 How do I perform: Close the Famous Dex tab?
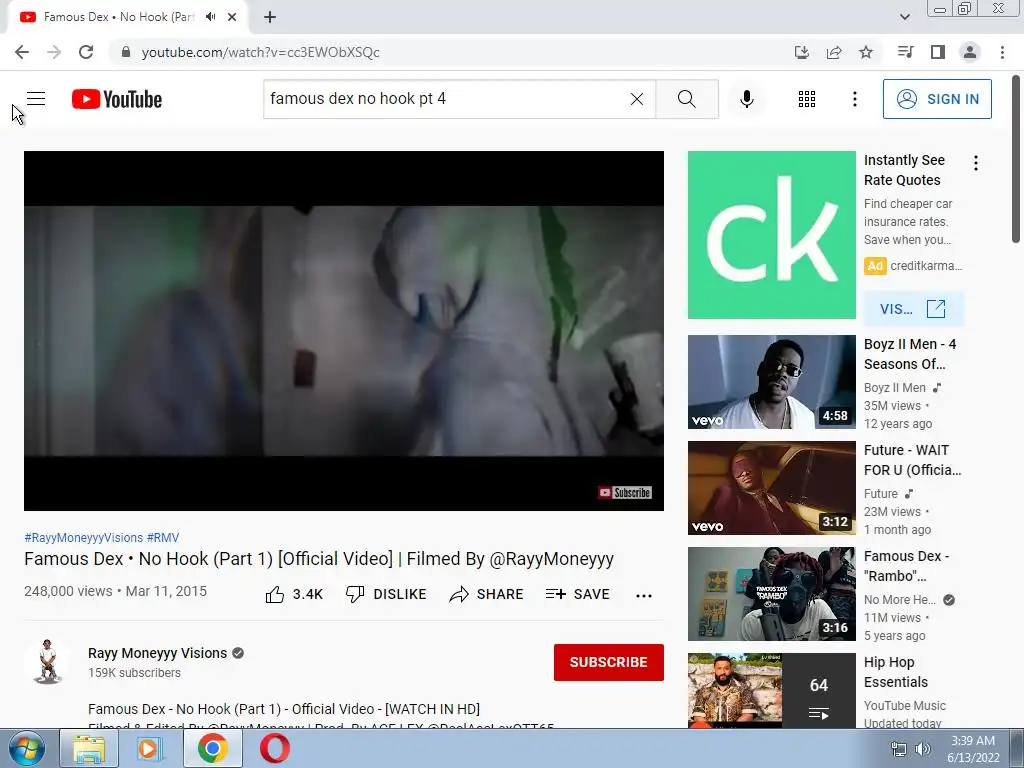pyautogui.click(x=232, y=17)
